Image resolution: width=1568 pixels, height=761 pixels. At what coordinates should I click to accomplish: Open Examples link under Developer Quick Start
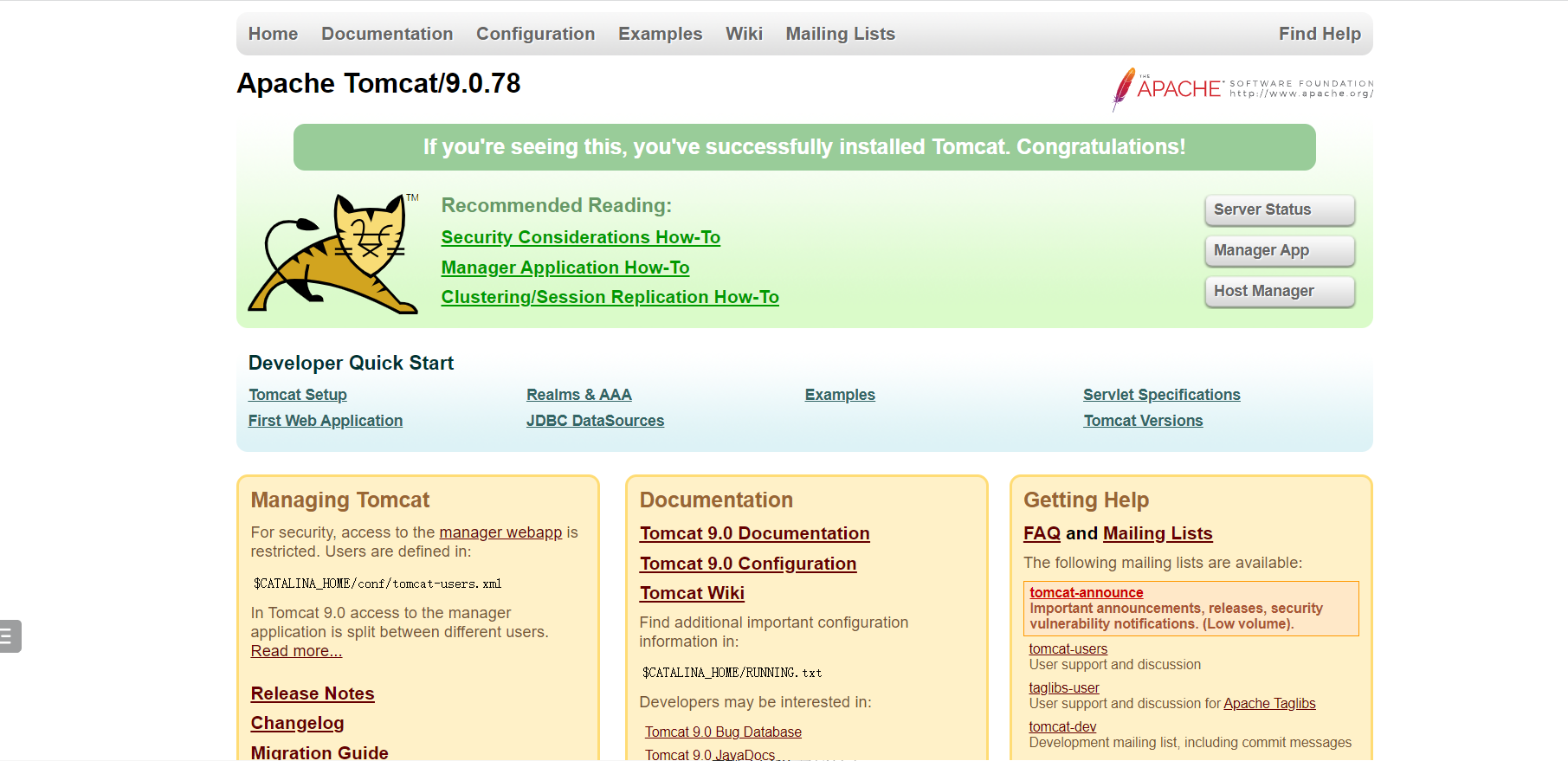tap(840, 395)
